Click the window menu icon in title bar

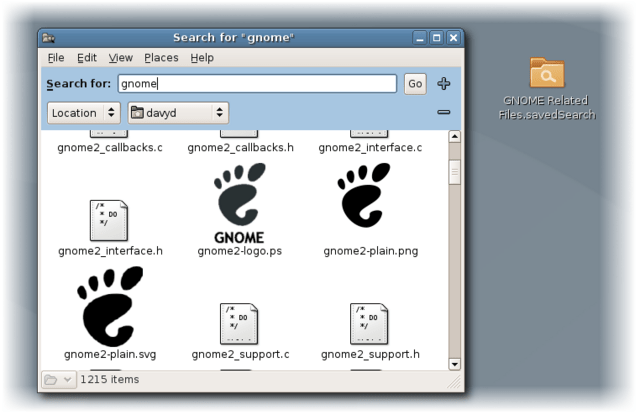click(x=49, y=38)
